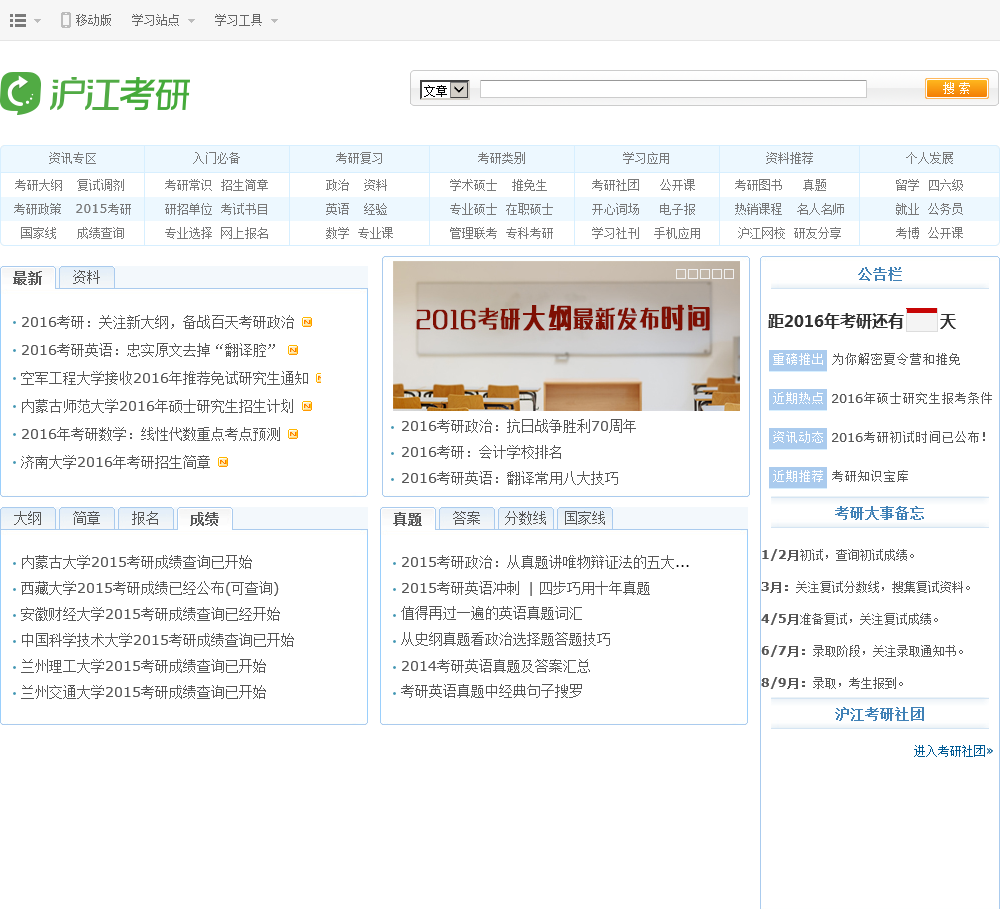The image size is (1000, 909).
Task: Click the badge icon next to 空军工程大学 notice
Action: click(x=318, y=378)
